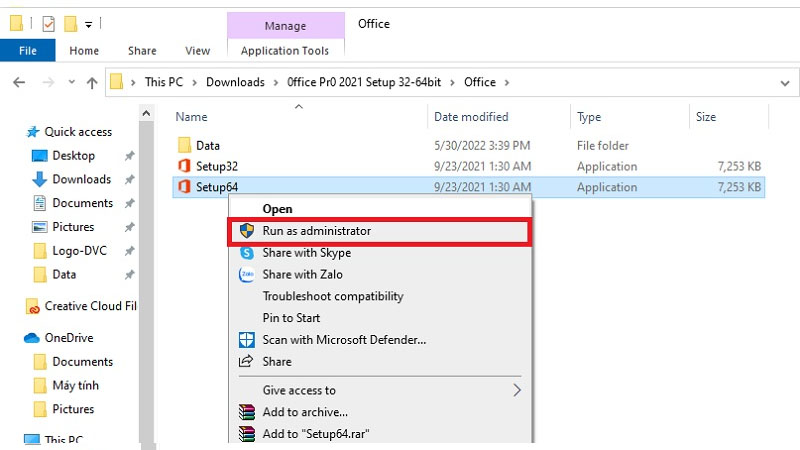Image resolution: width=800 pixels, height=450 pixels.
Task: Choose Troubleshoot compatibility from context menu
Action: 332,297
